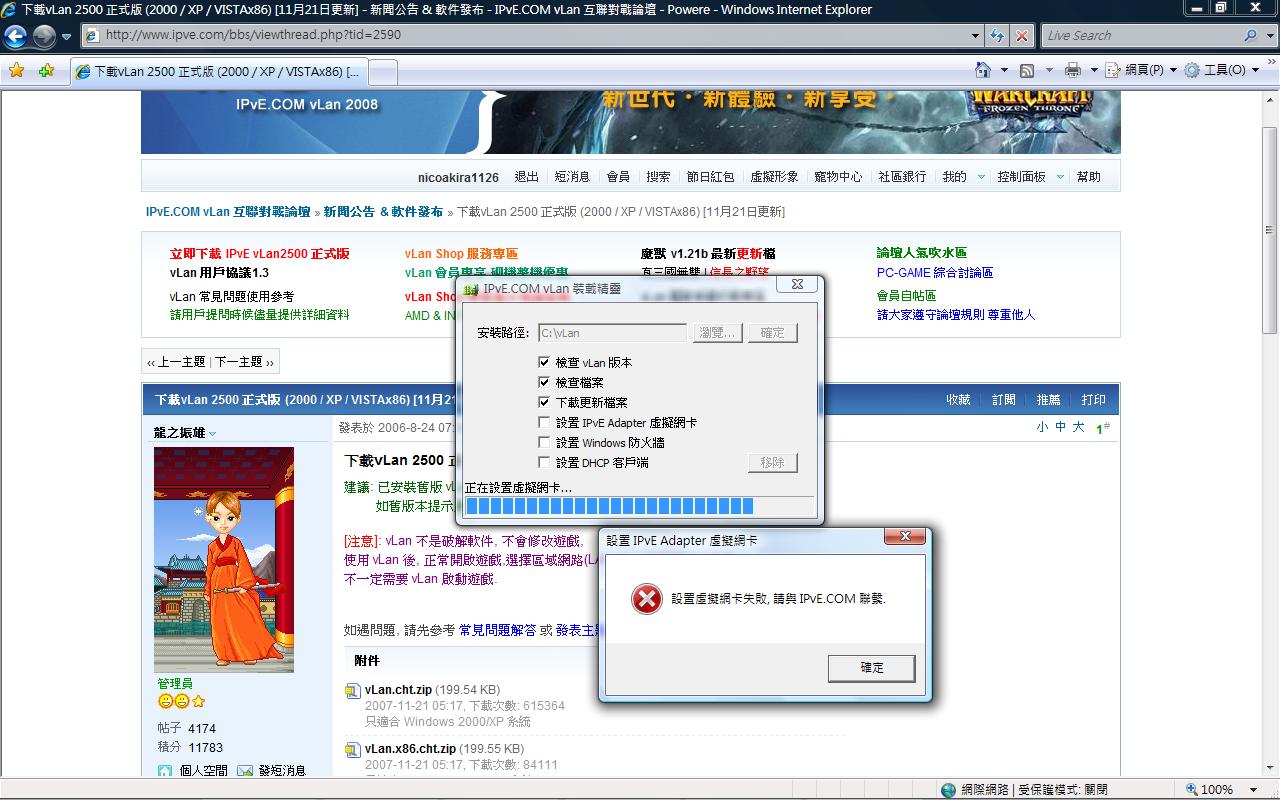This screenshot has width=1280, height=800.
Task: Click the IE Forward navigation button
Action: pos(44,36)
